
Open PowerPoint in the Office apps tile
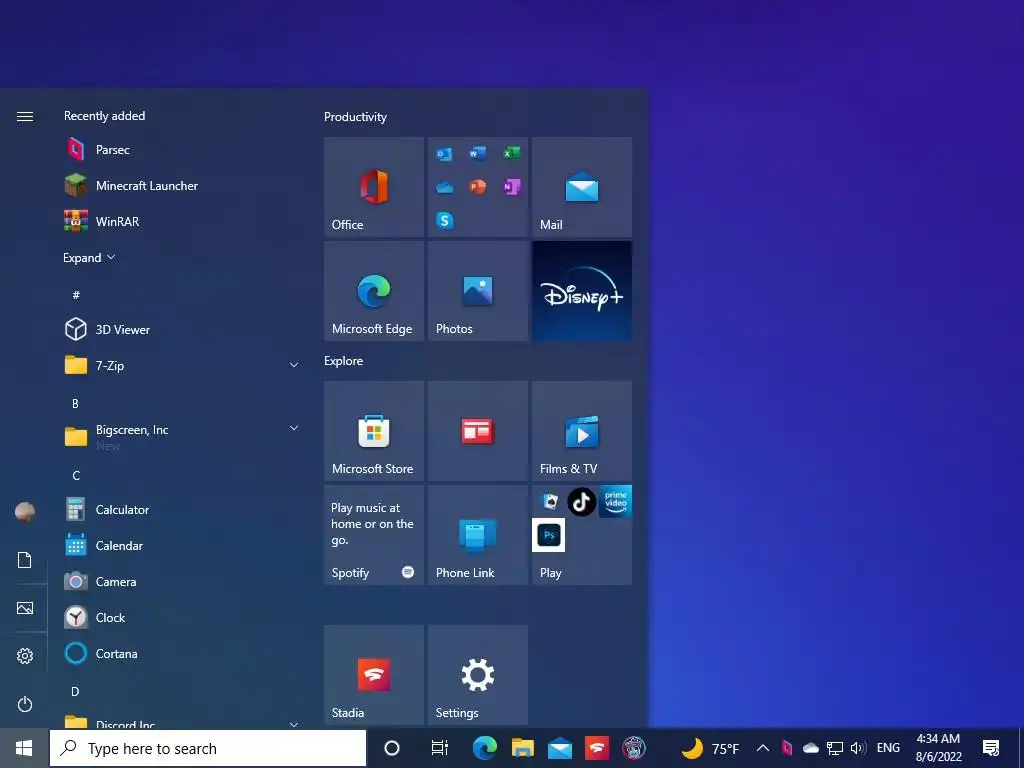click(x=477, y=187)
